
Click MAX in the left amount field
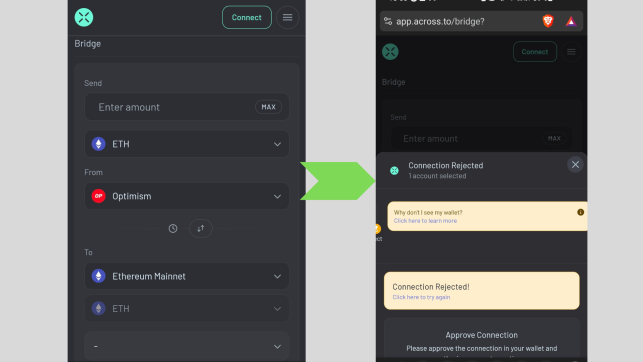pyautogui.click(x=269, y=107)
